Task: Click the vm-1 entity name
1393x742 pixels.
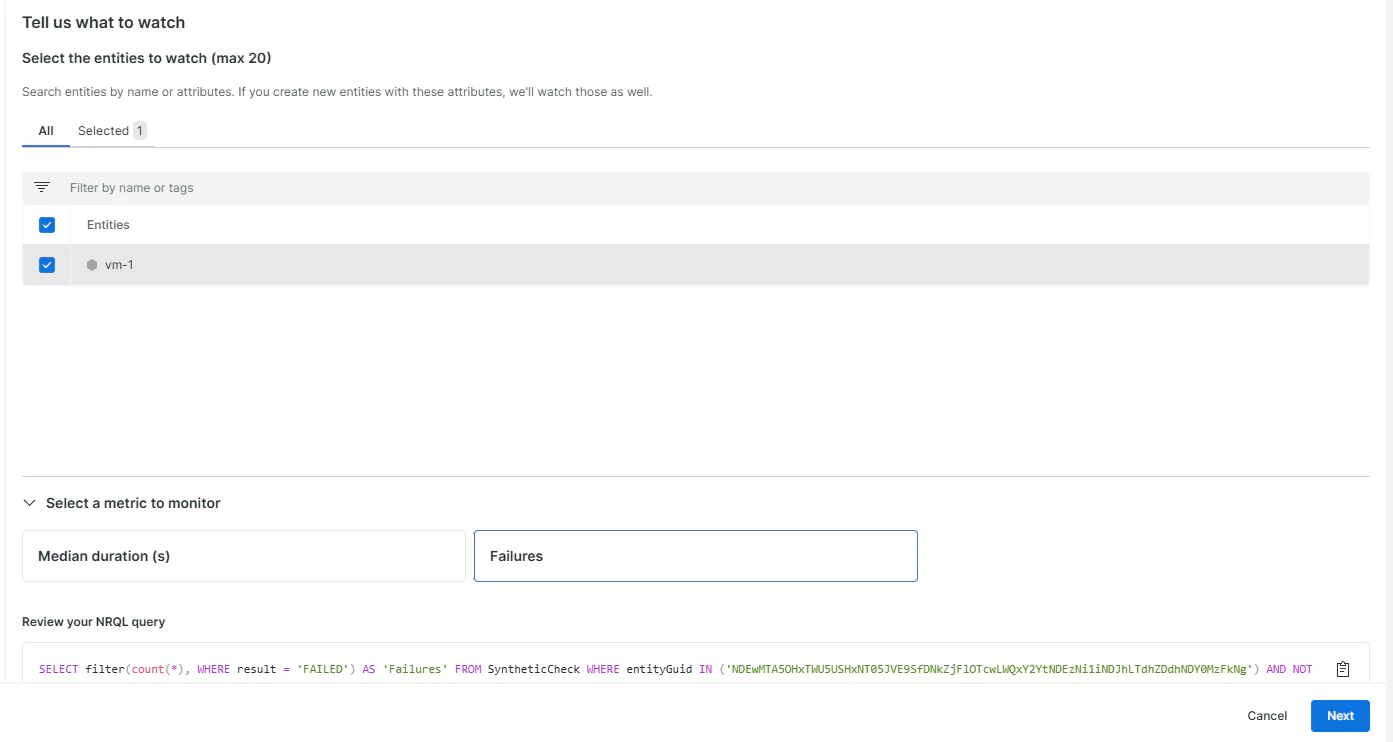Action: (x=119, y=265)
